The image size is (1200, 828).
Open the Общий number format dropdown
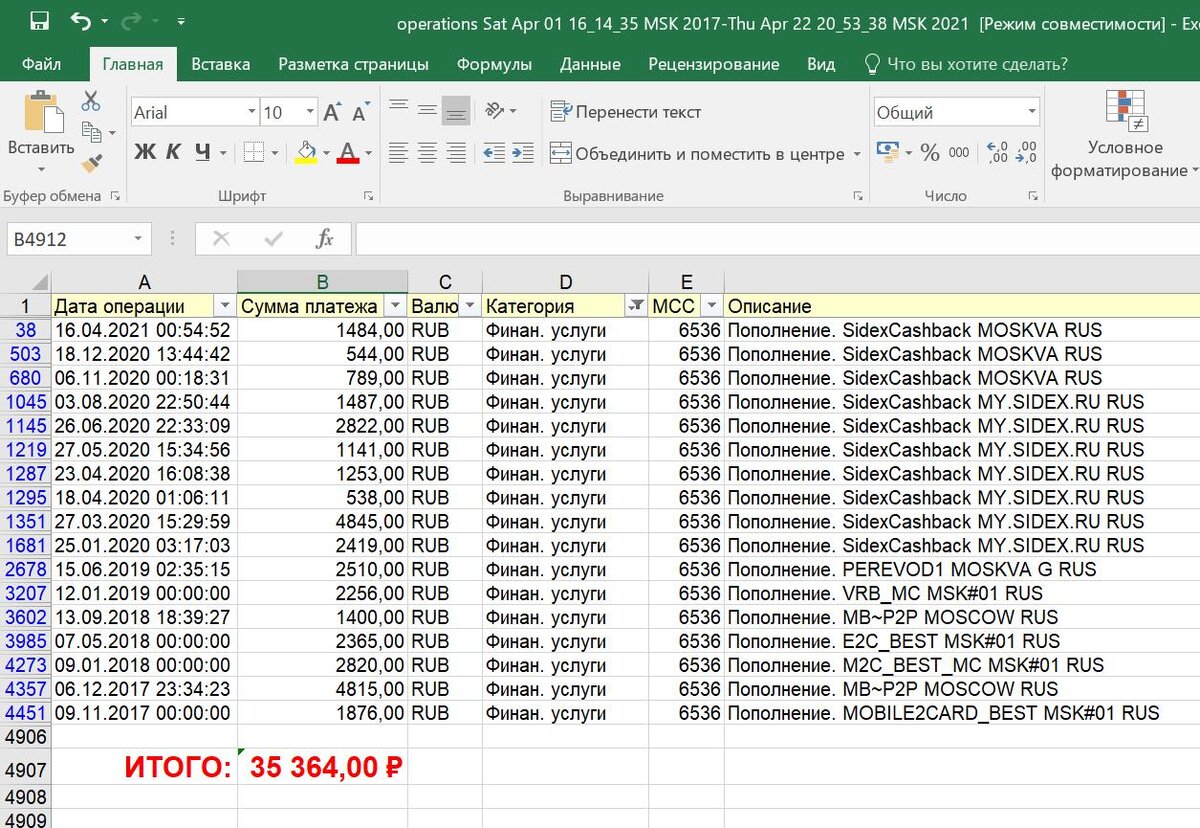click(x=1032, y=112)
